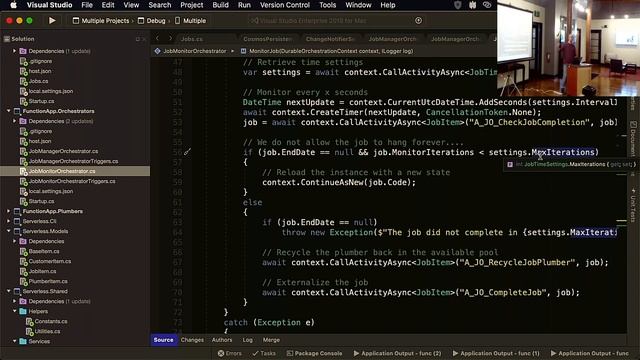Image resolution: width=640 pixels, height=360 pixels.
Task: Open the Project menu
Action: click(191, 5)
